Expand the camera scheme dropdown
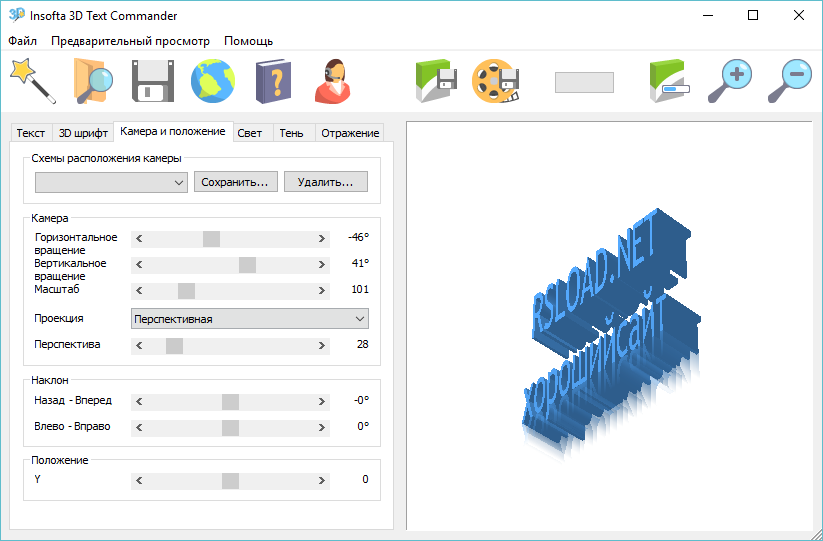Screen dimensions: 823x541 pos(111,183)
